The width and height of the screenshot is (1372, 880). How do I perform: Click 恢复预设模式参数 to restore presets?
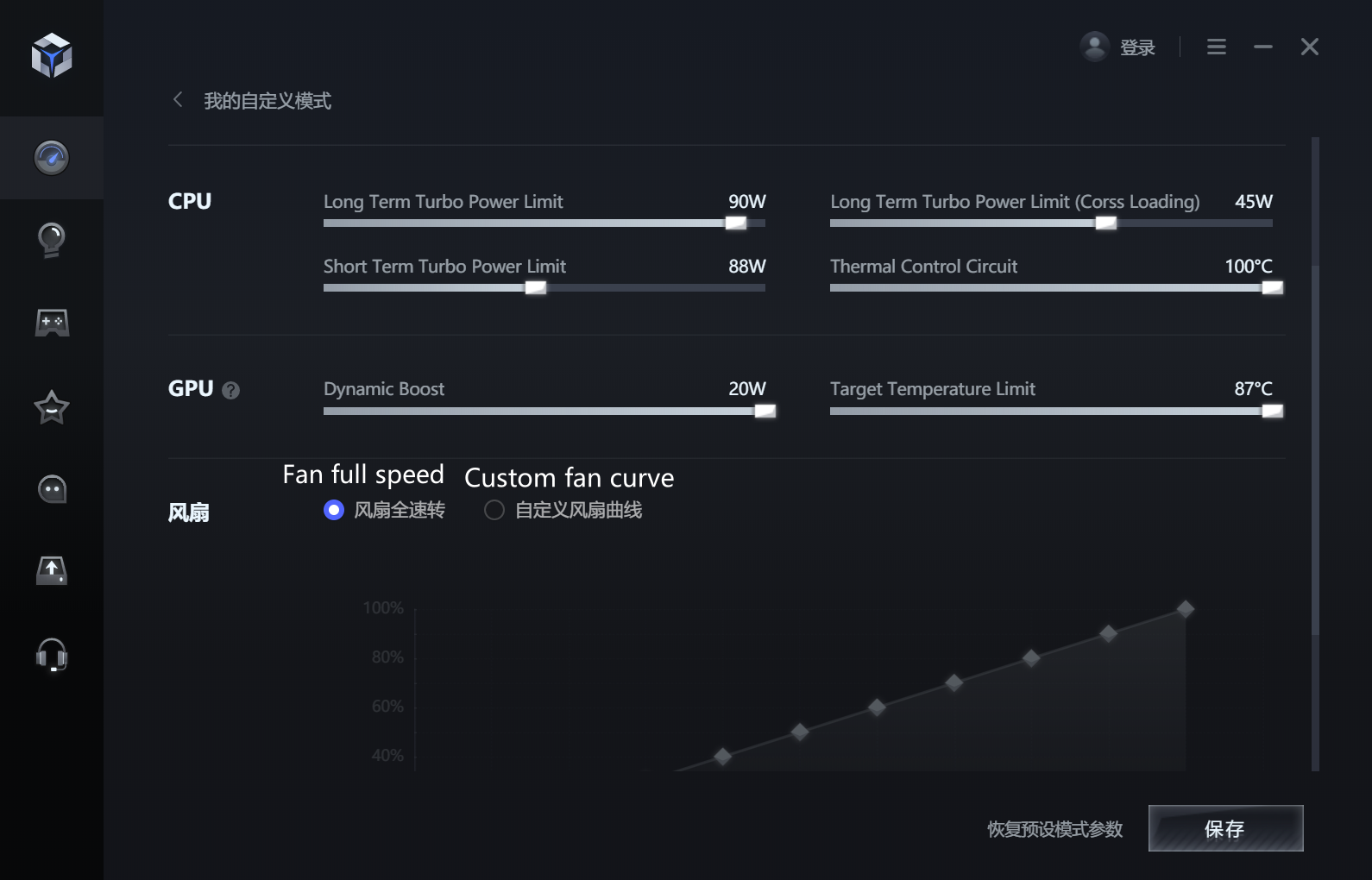(1054, 828)
